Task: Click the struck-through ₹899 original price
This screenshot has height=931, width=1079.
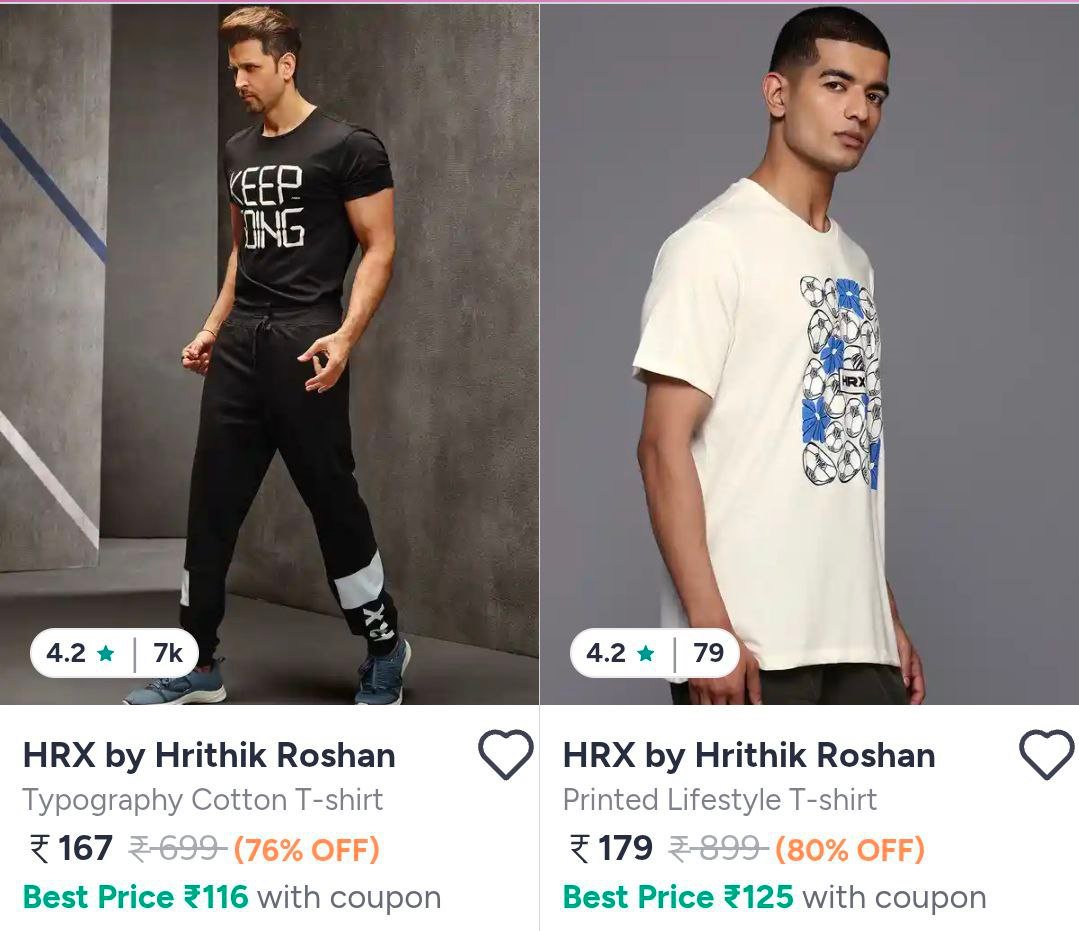Action: (718, 850)
